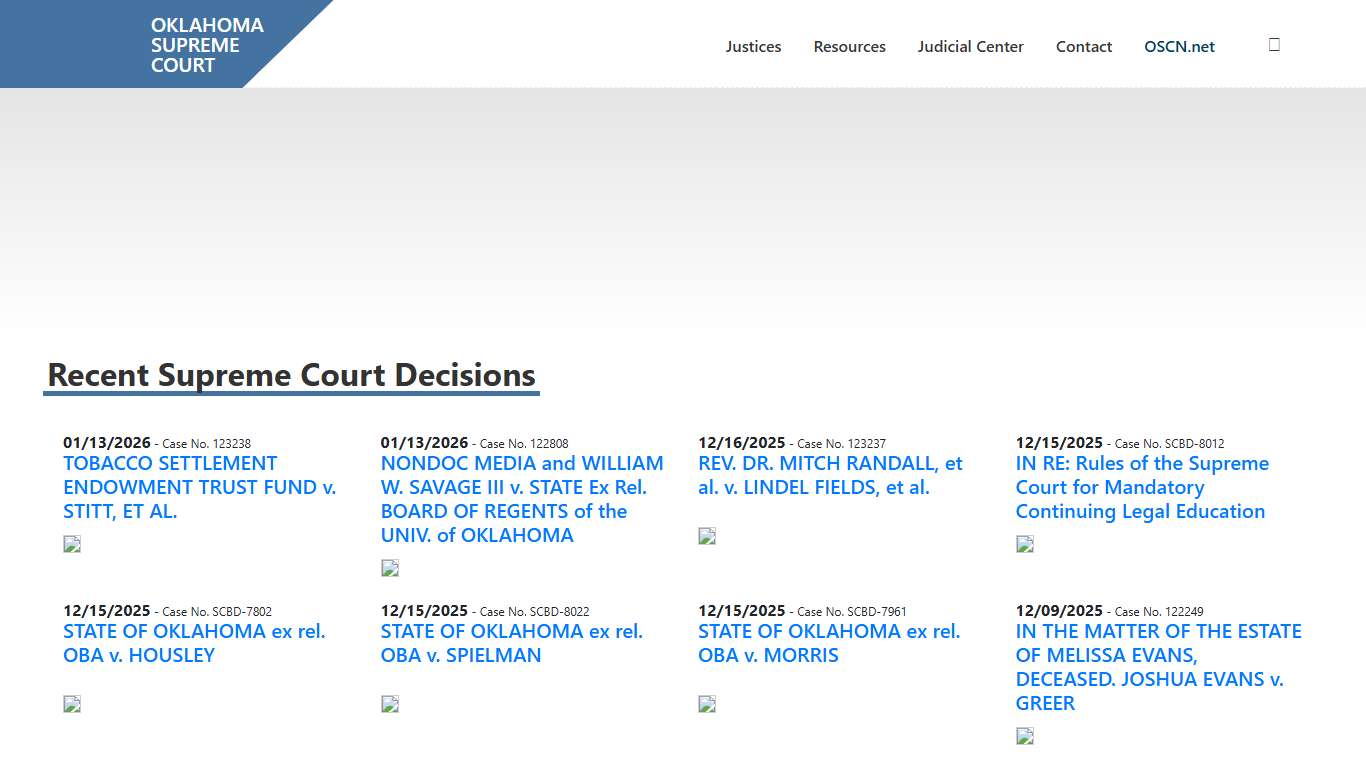Image resolution: width=1366 pixels, height=768 pixels.
Task: Click the PDF icon beneath OBA v. MORRIS
Action: click(x=706, y=703)
